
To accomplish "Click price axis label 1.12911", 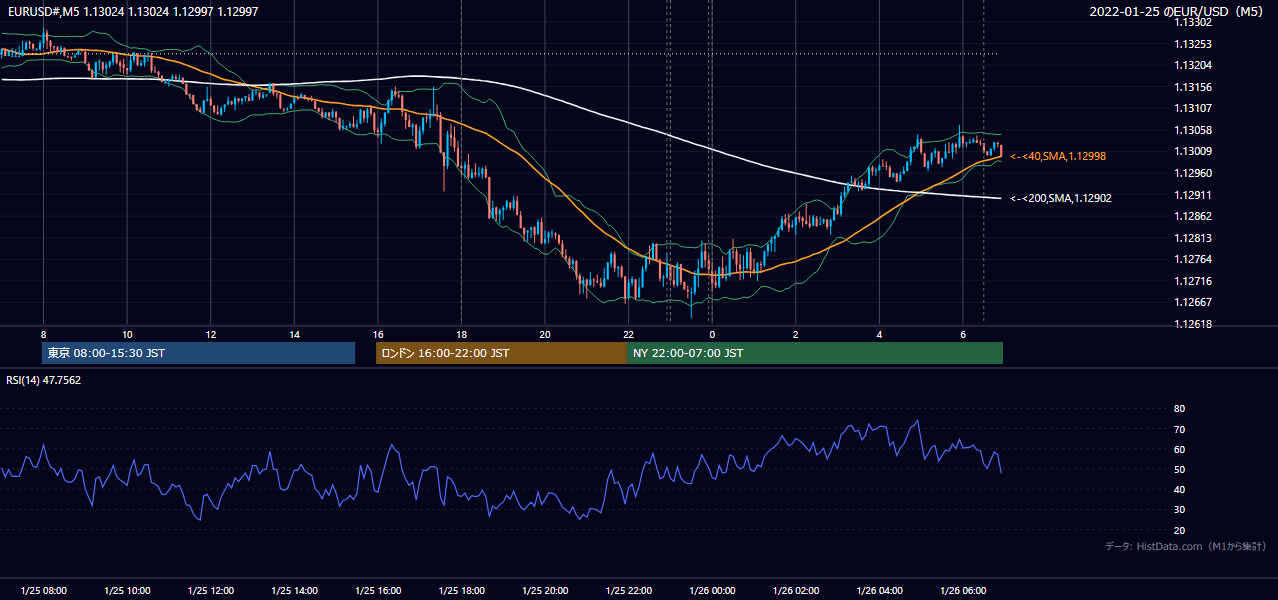I will pos(1193,195).
